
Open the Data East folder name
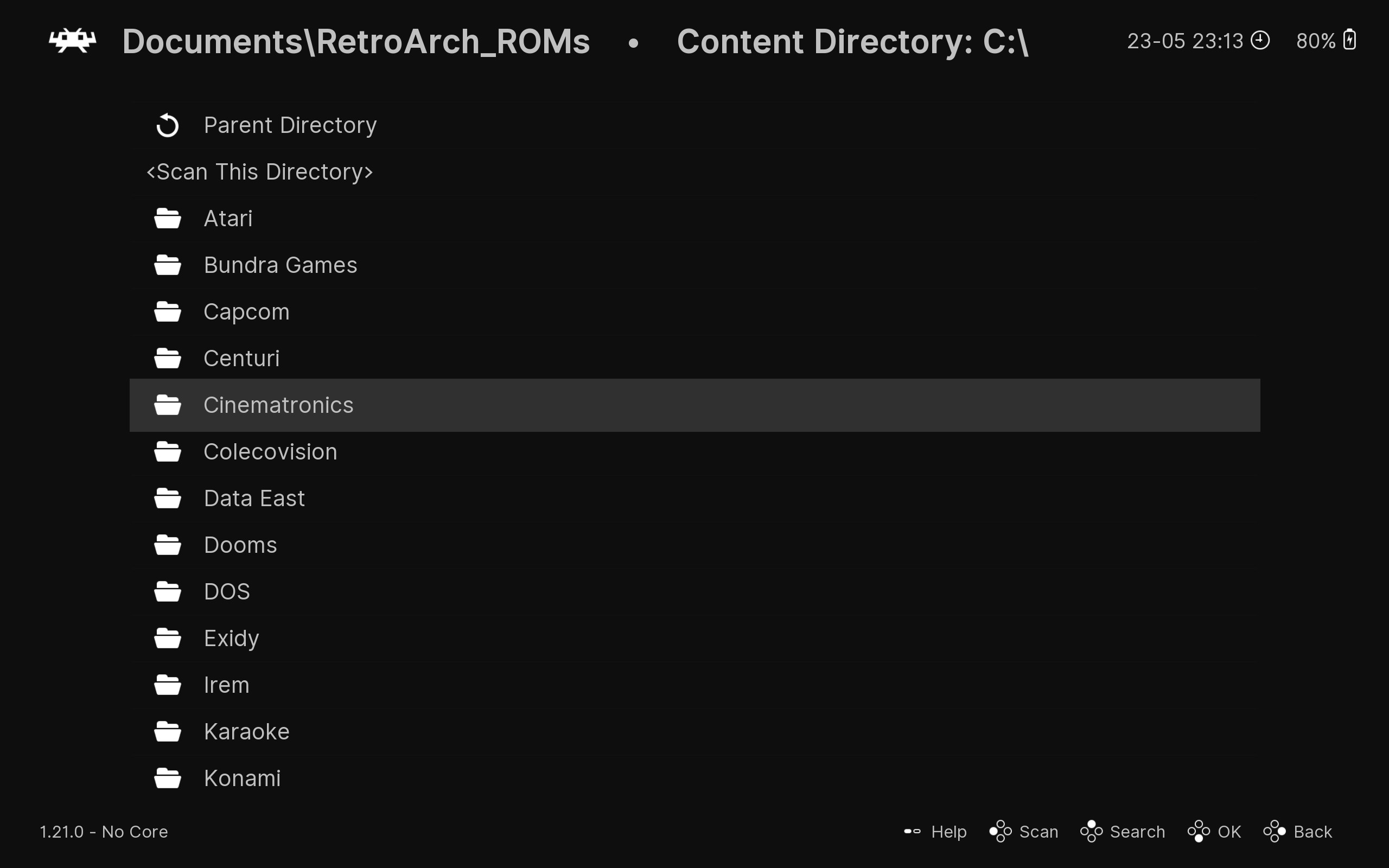[254, 499]
